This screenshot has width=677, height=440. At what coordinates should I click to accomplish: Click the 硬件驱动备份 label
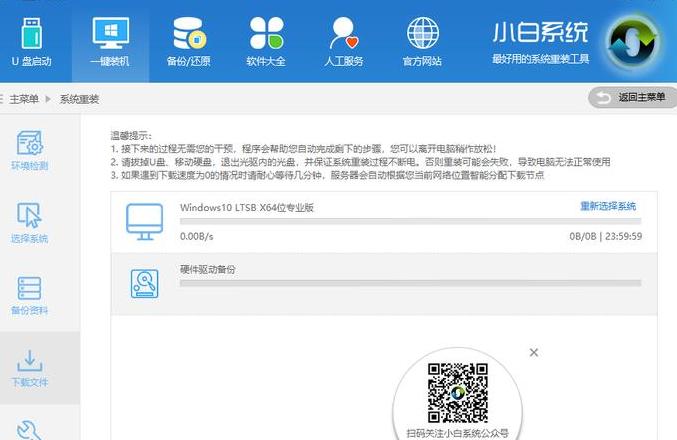pyautogui.click(x=208, y=269)
